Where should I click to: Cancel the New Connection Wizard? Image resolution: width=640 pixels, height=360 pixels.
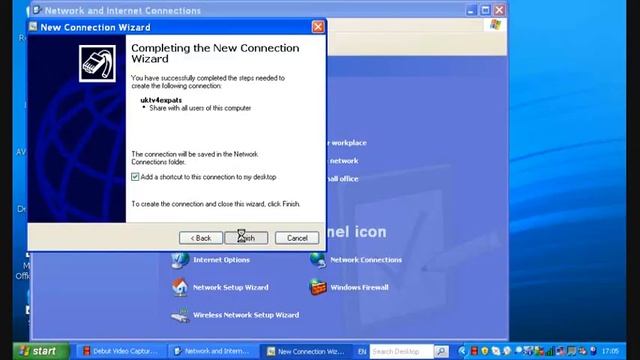[x=297, y=238]
